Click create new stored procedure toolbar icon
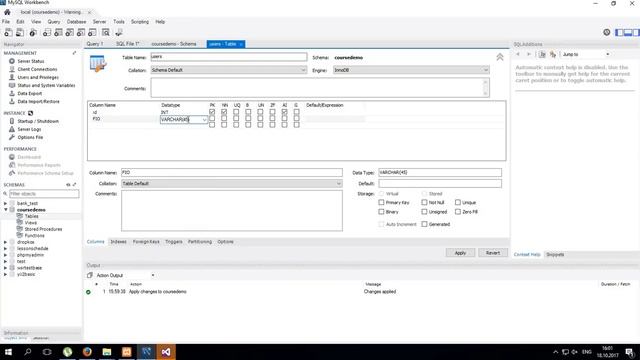Screen dimensions: 640x360 [81, 33]
